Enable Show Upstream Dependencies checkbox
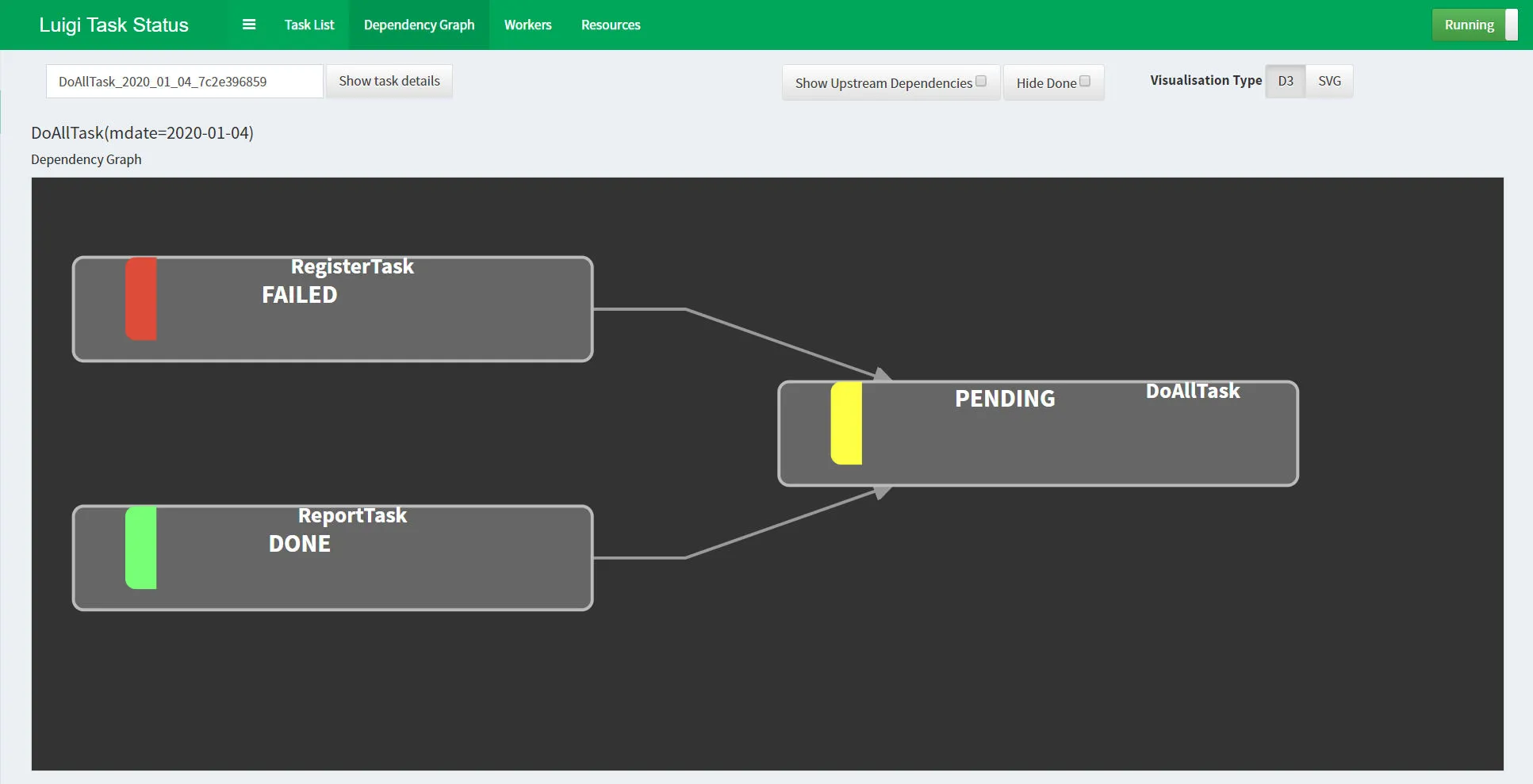The height and width of the screenshot is (784, 1533). click(x=981, y=82)
